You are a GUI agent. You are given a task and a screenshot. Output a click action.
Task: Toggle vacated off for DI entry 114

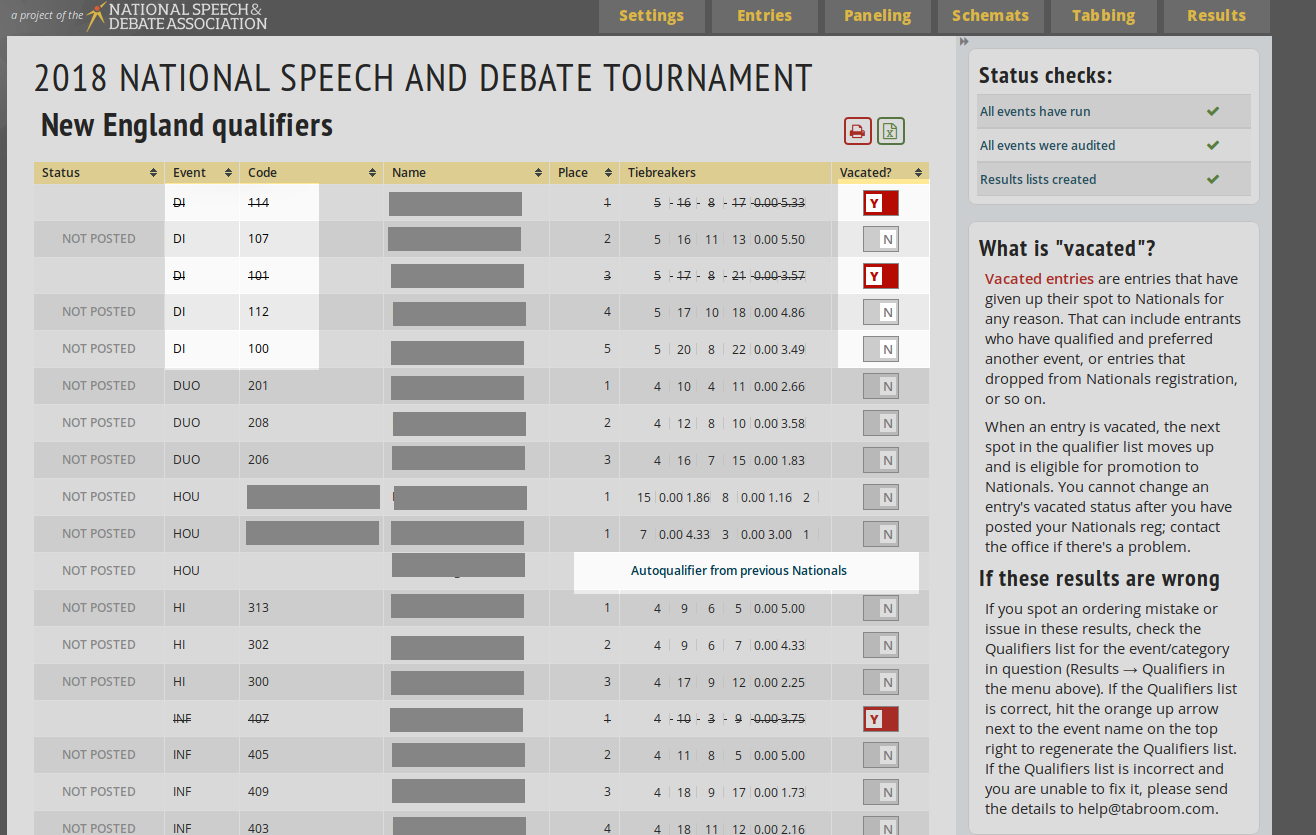[881, 203]
